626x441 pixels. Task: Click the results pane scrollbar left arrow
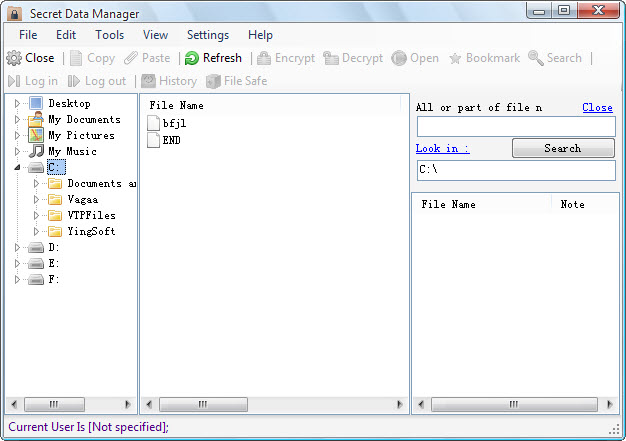(x=421, y=404)
